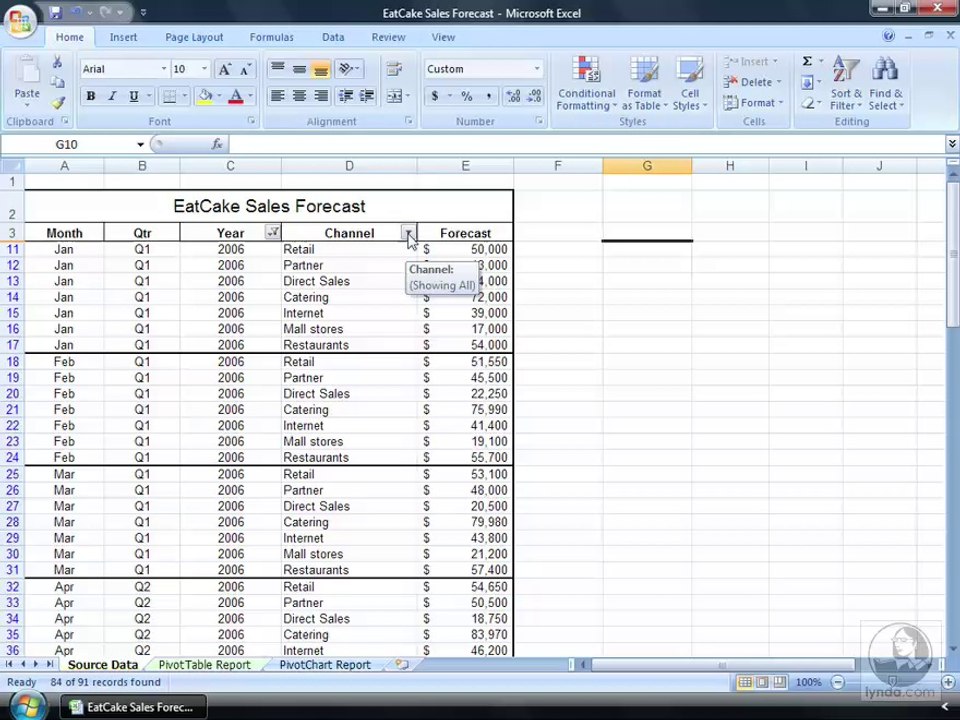
Task: Click the Insert function fx button
Action: 217,144
